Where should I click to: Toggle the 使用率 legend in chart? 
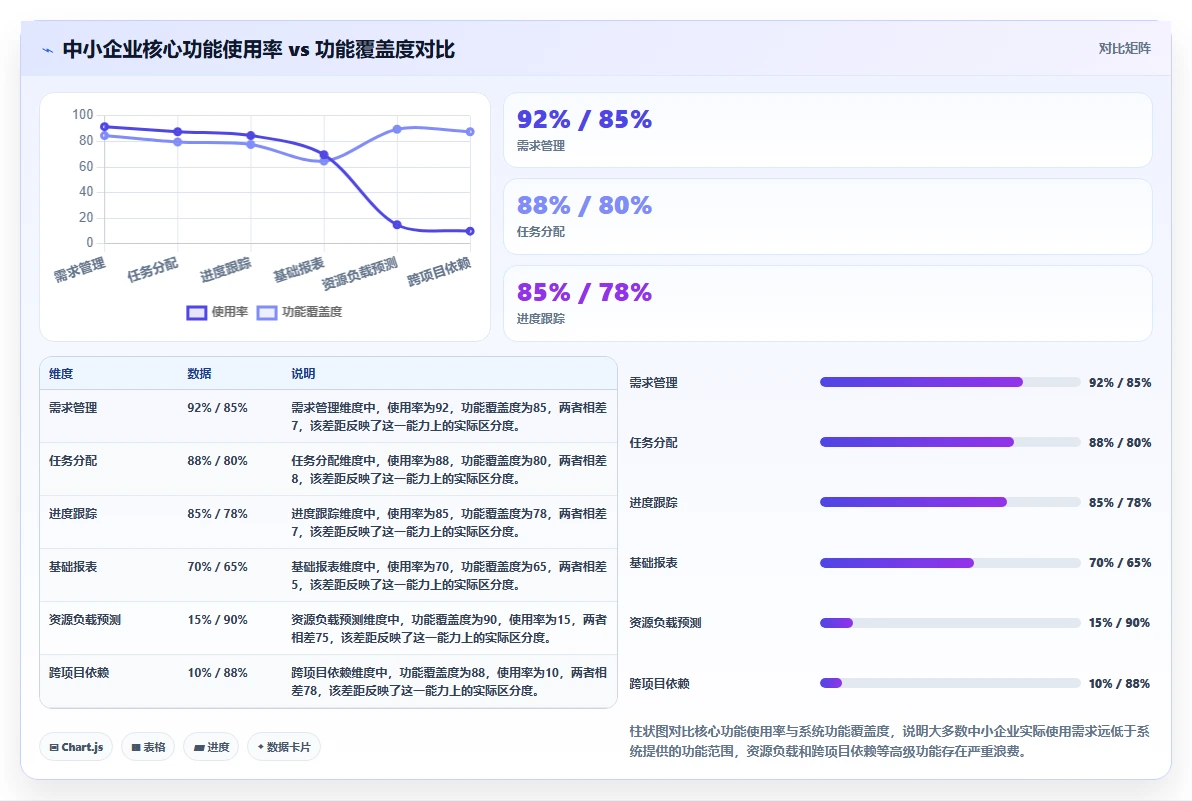tap(217, 312)
